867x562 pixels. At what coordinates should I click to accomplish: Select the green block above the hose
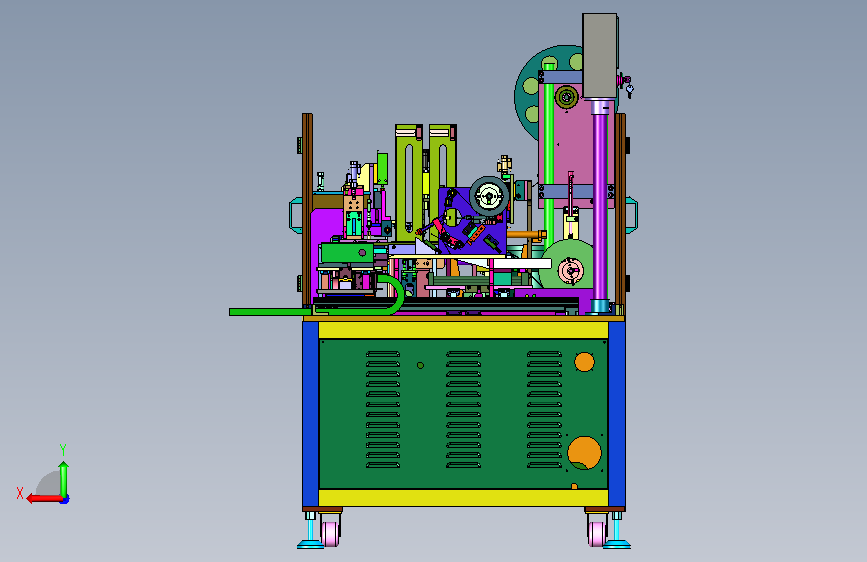coord(347,253)
